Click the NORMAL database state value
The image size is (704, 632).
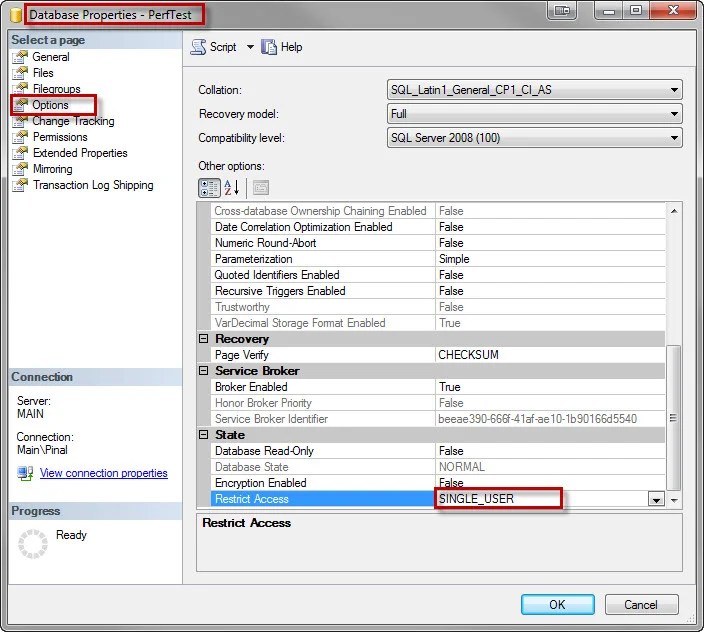[x=550, y=467]
